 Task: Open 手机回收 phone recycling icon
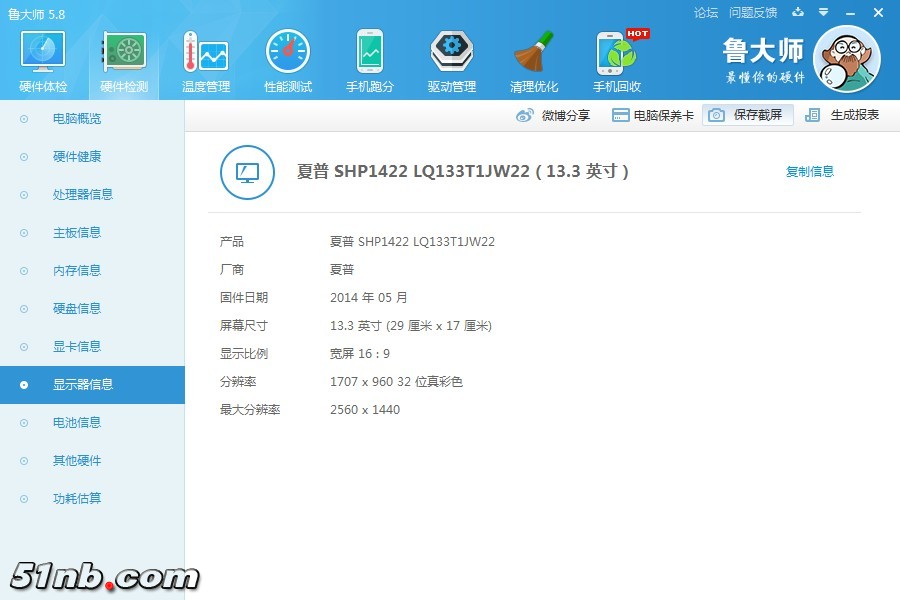(x=616, y=53)
